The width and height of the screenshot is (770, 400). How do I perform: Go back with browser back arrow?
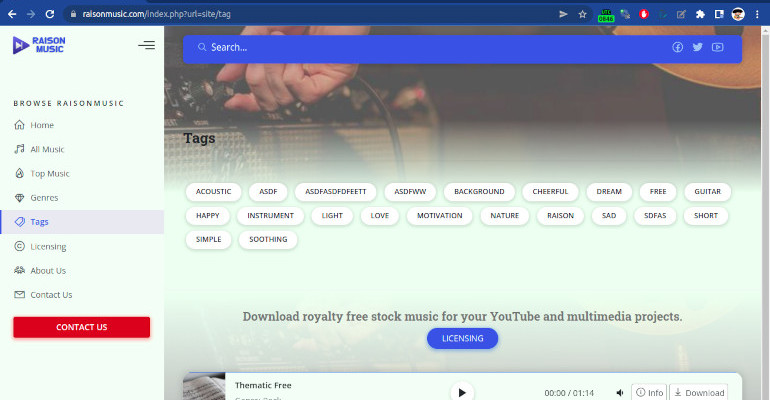pyautogui.click(x=12, y=14)
